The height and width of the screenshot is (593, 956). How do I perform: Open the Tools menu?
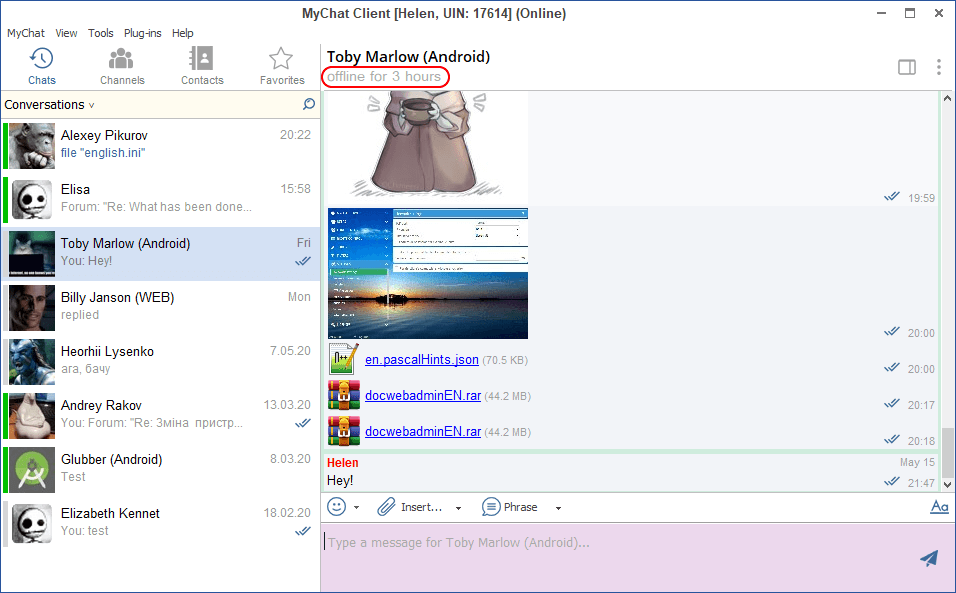pos(100,33)
